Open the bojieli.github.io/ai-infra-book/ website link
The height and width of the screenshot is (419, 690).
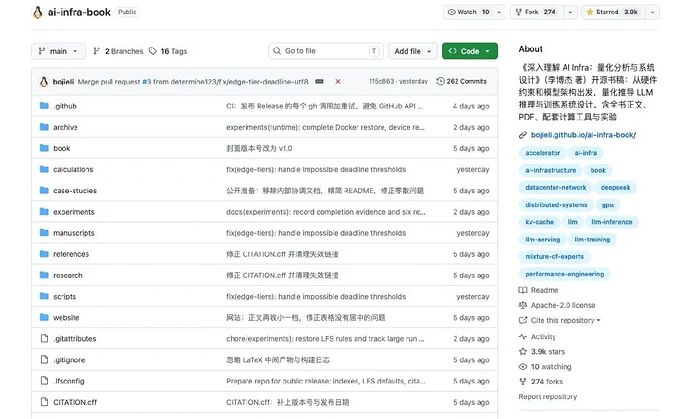[583, 135]
